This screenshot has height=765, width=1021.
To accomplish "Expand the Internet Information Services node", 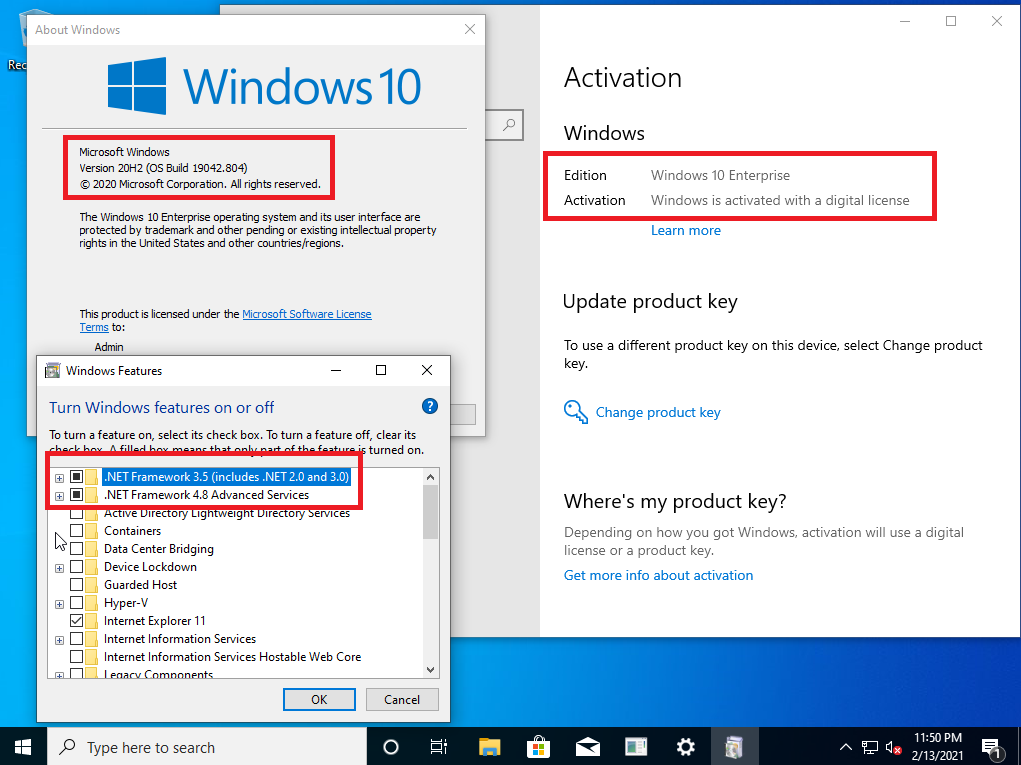I will tap(59, 641).
